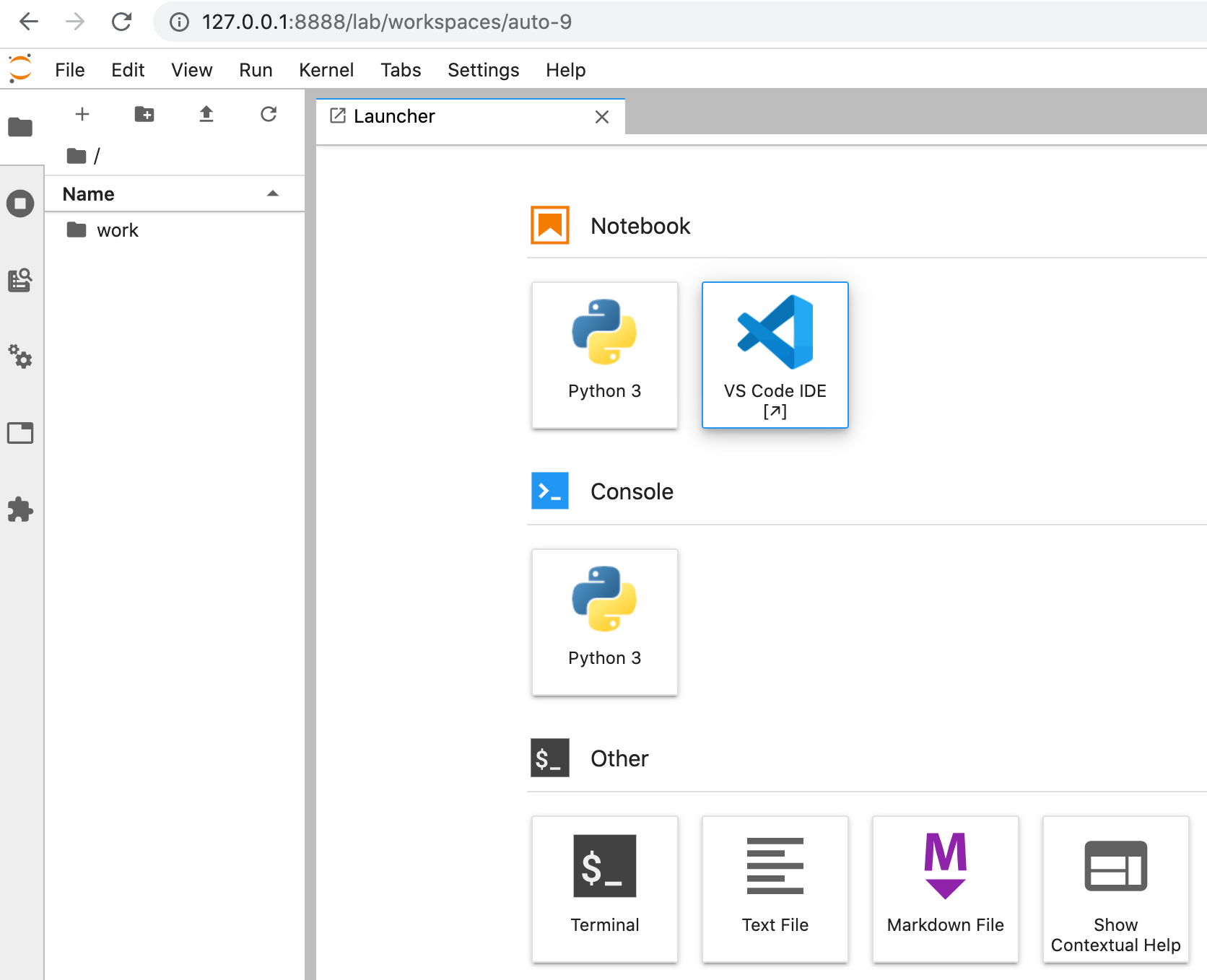Click the Jupyter logo in menu bar
1207x980 pixels.
[x=20, y=69]
